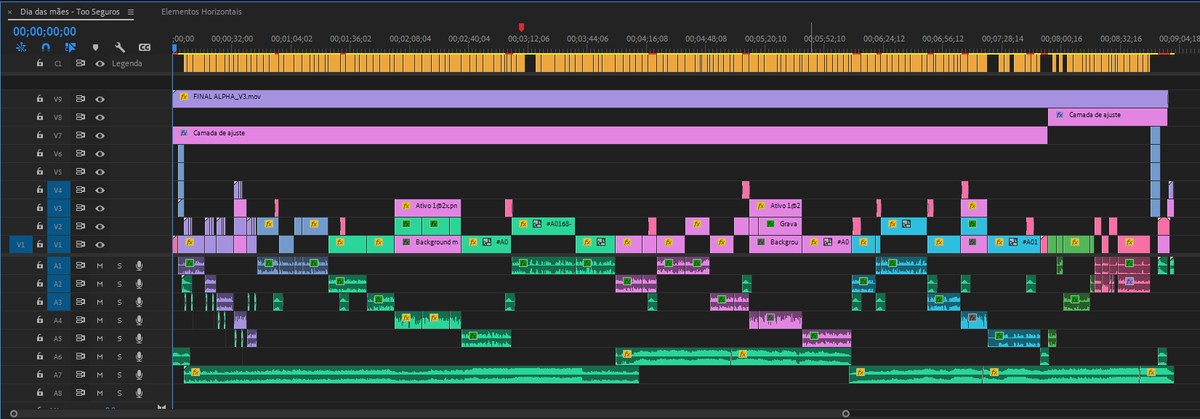Click time ruler at 00;04;16;08
Viewport: 1200px width, 419px height.
tap(650, 37)
